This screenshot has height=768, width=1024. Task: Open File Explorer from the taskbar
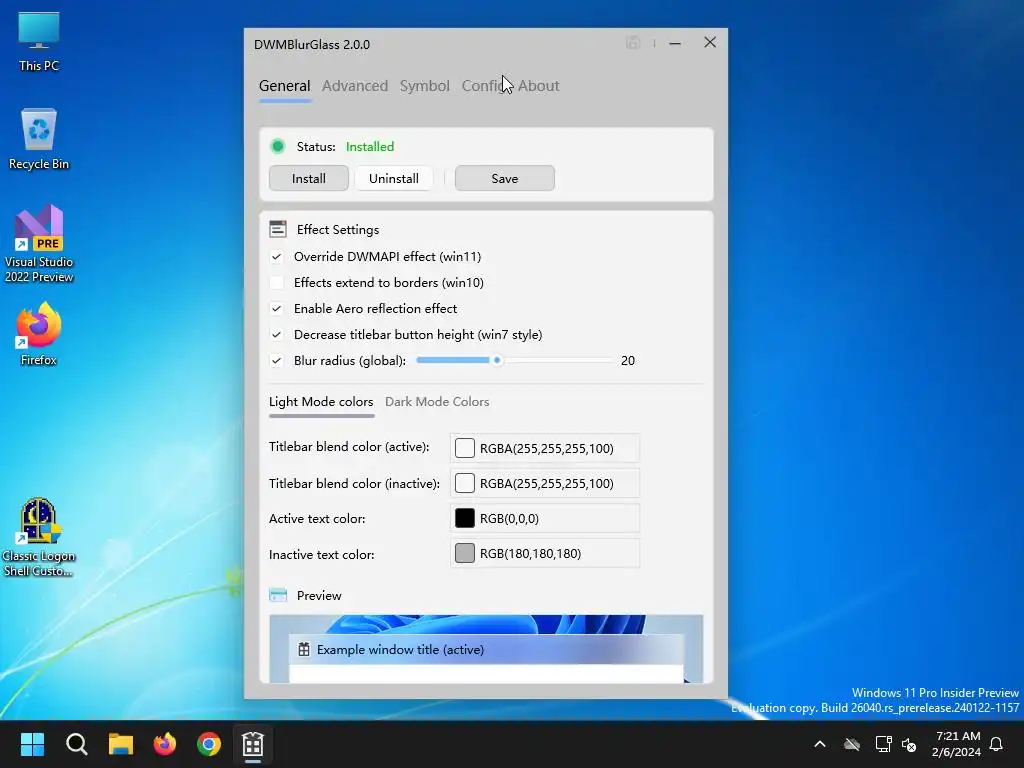click(x=121, y=744)
